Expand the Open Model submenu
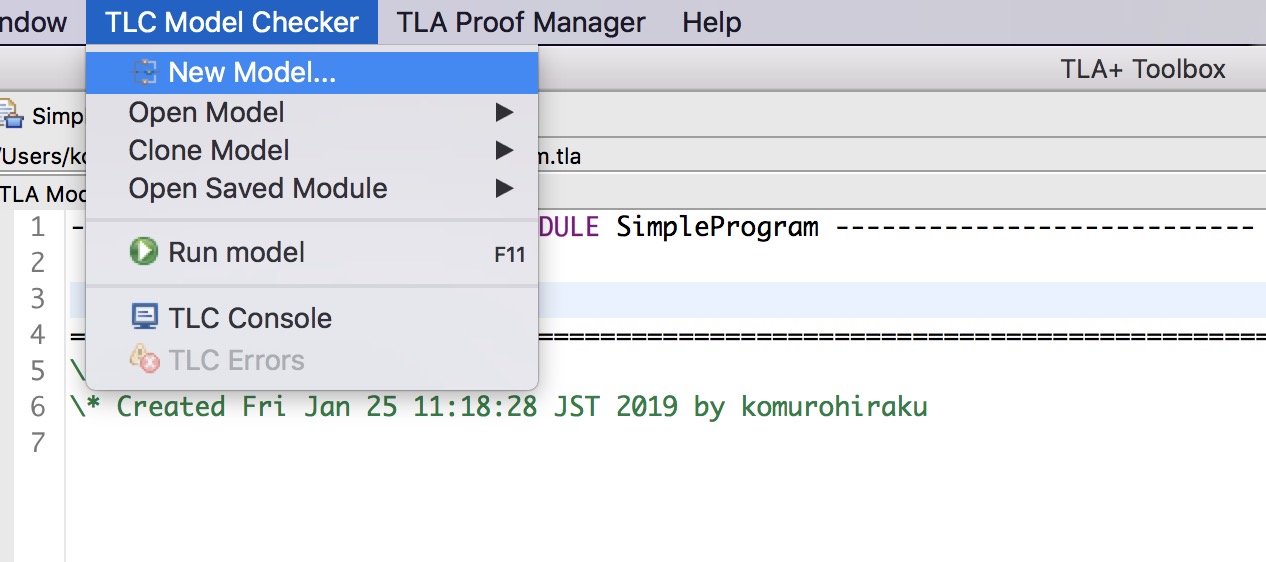 (x=312, y=112)
